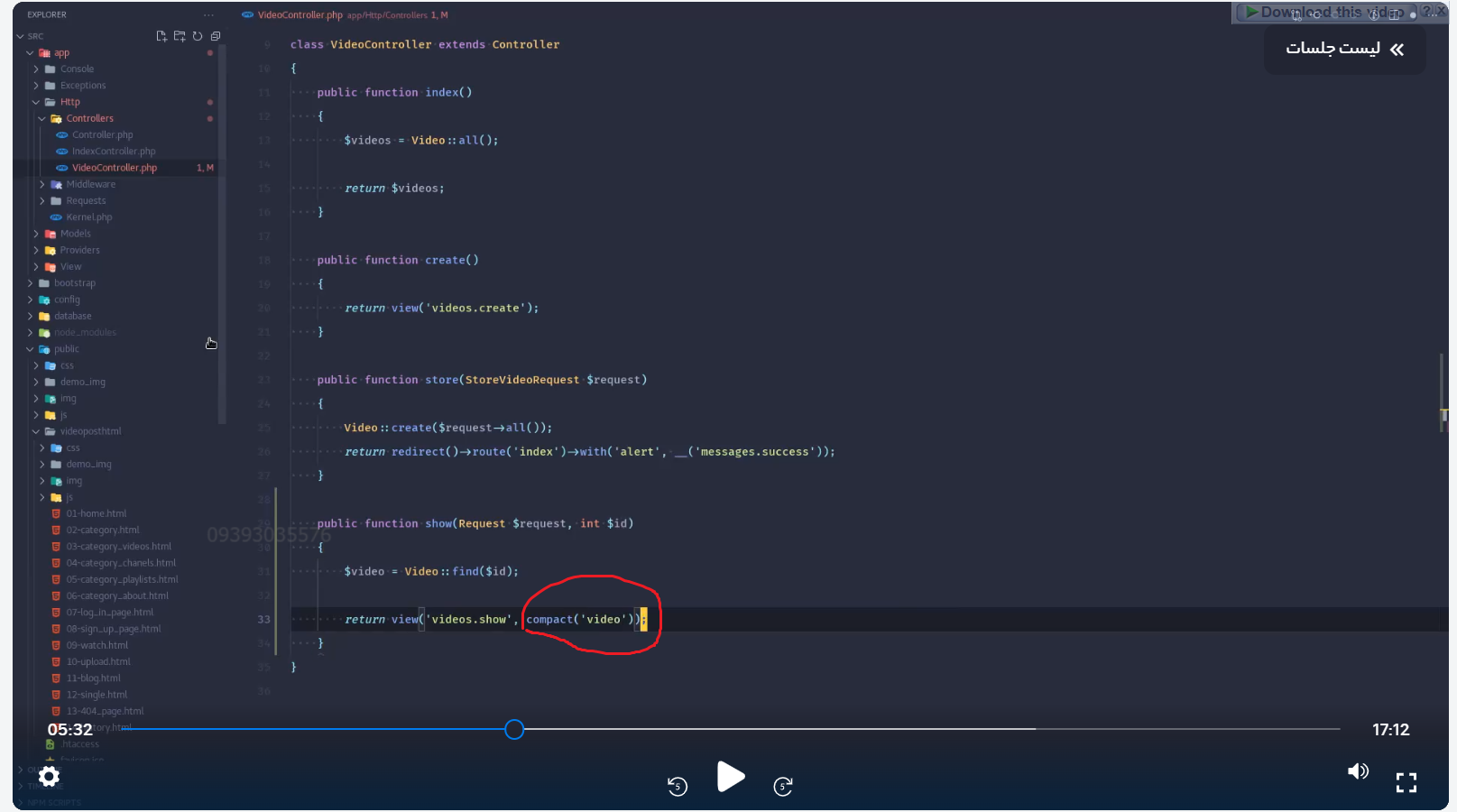Click StoreVideoRequest in store method
Image resolution: width=1457 pixels, height=812 pixels.
tap(522, 380)
